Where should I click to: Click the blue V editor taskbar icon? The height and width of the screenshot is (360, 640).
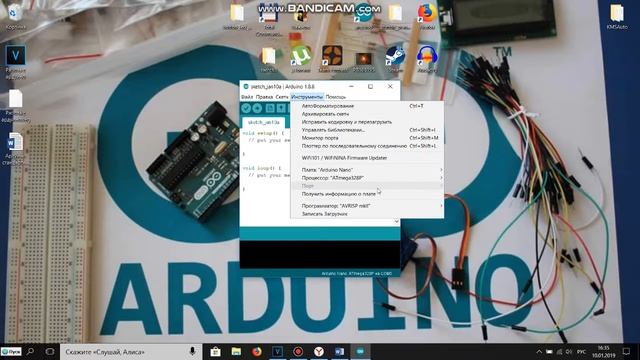[277, 351]
